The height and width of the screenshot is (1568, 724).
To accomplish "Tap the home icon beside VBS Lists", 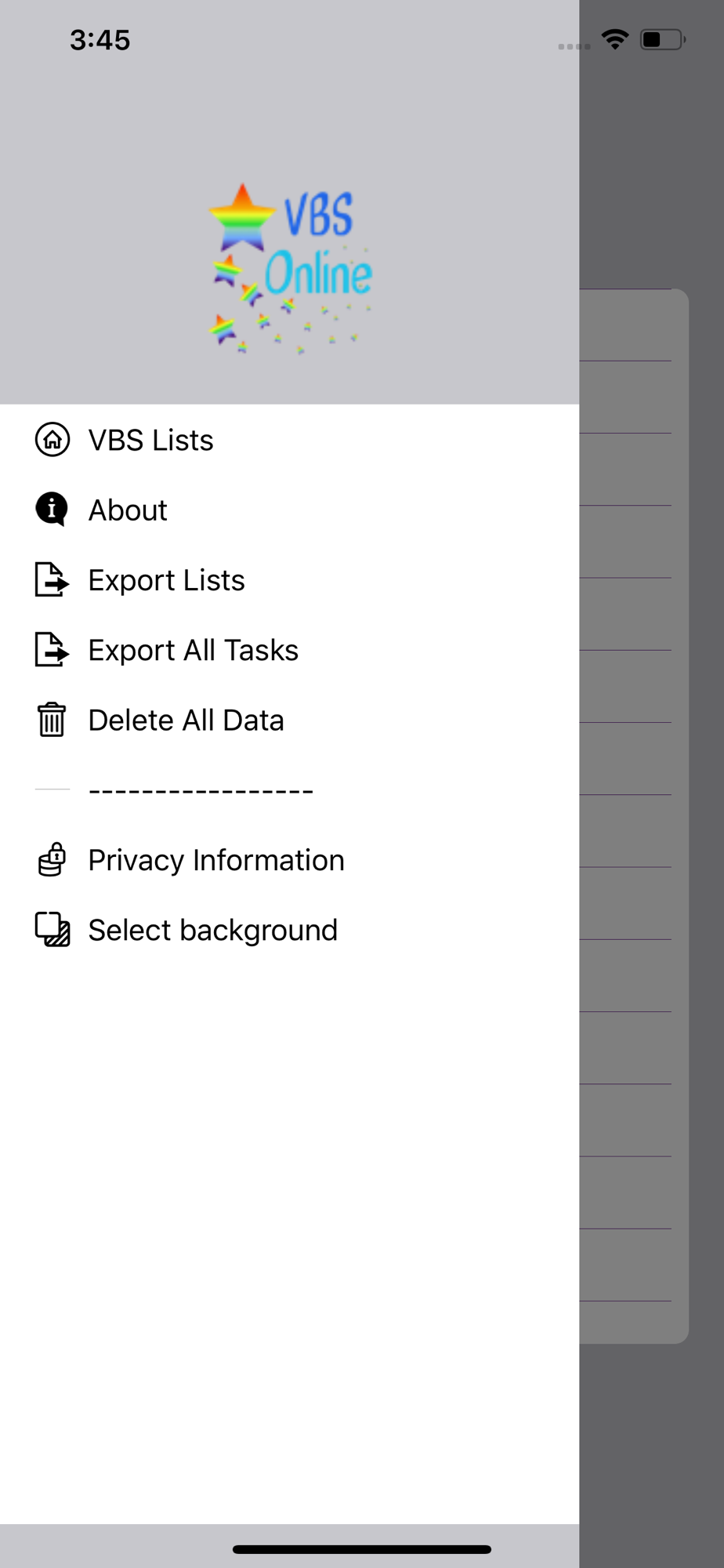I will (x=52, y=440).
